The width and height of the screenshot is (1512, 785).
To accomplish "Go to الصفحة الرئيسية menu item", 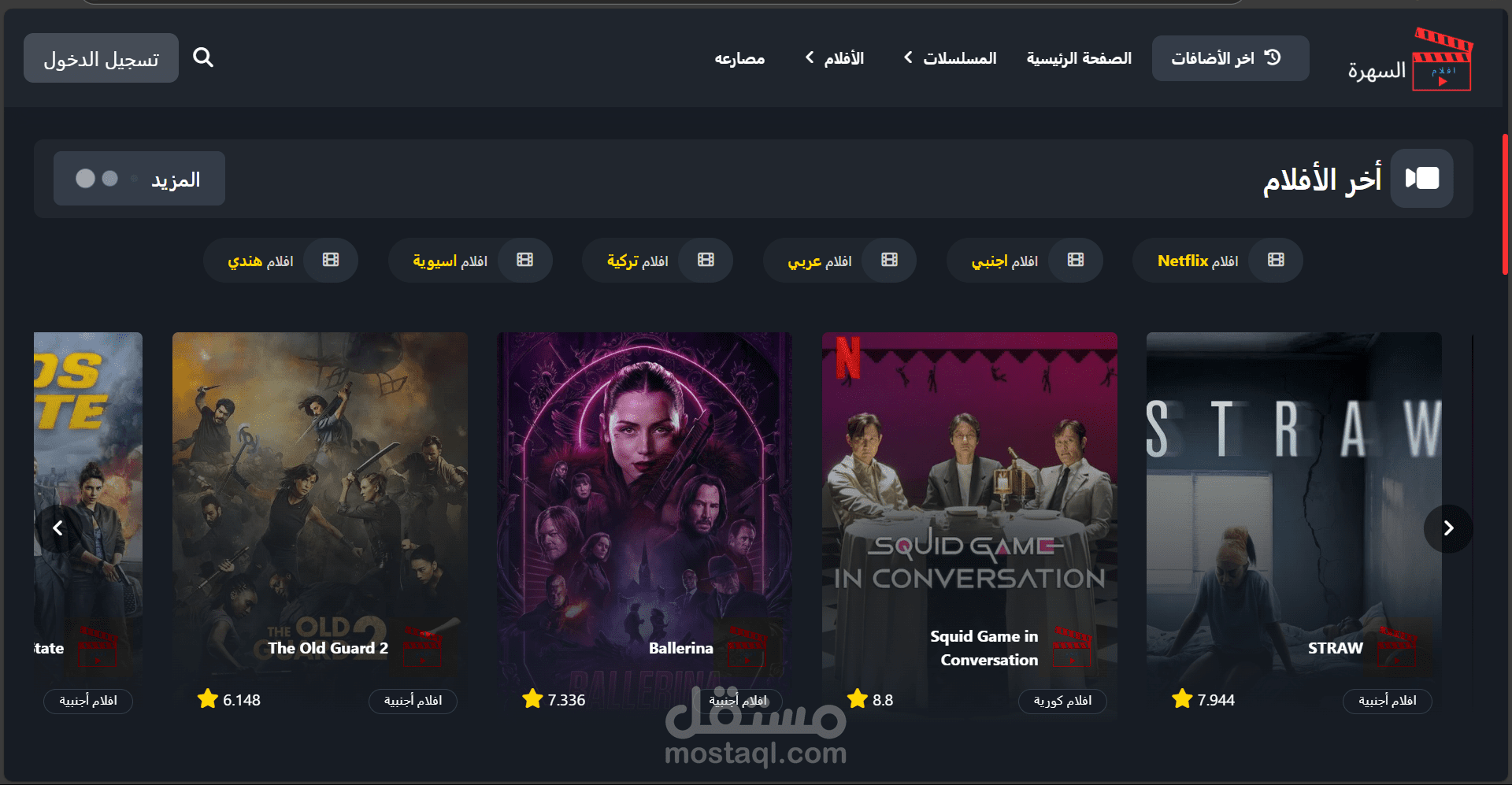I will pos(1079,58).
